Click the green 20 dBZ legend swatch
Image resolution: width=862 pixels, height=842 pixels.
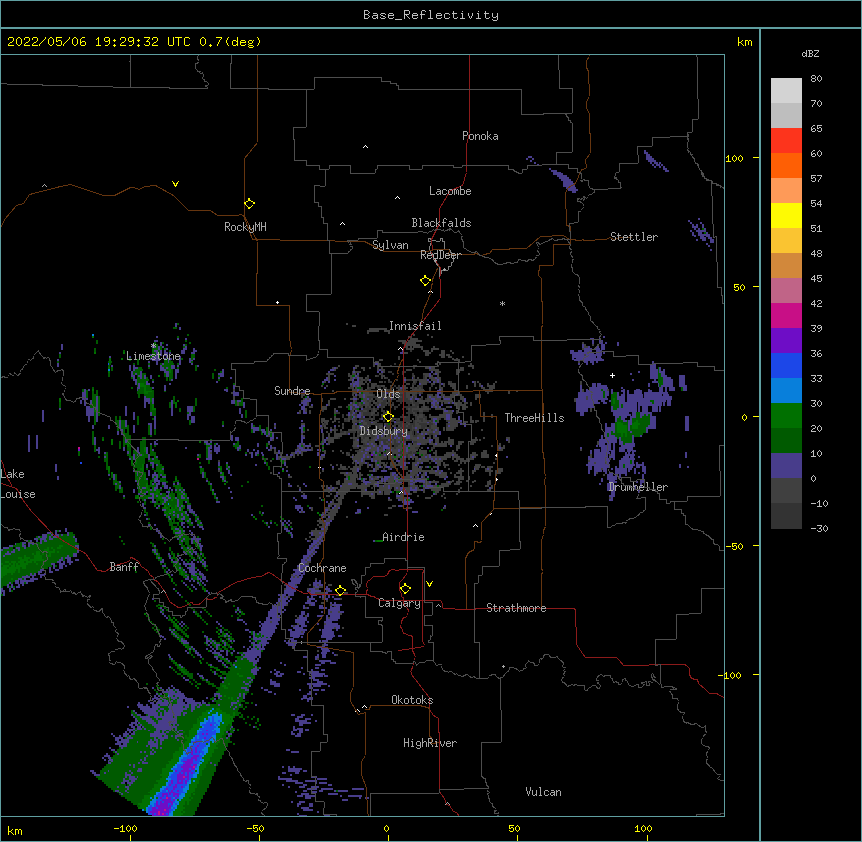click(786, 416)
